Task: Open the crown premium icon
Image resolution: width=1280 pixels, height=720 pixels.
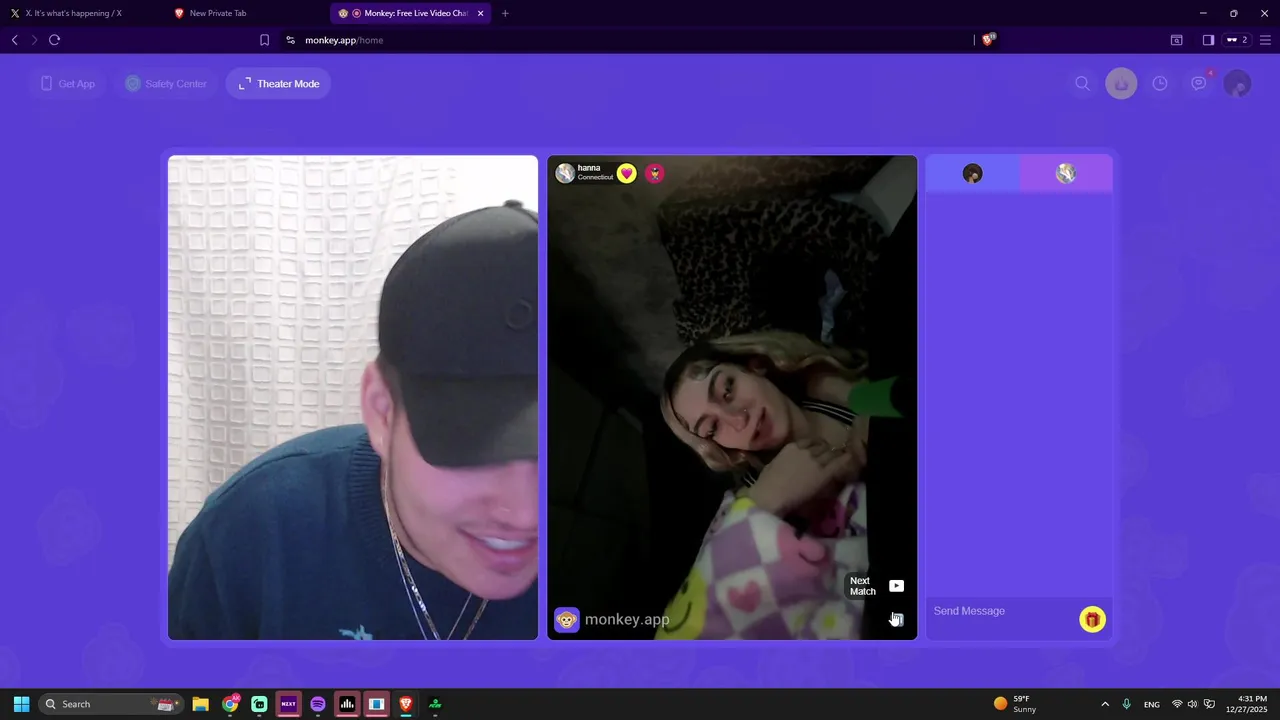Action: coord(1121,84)
